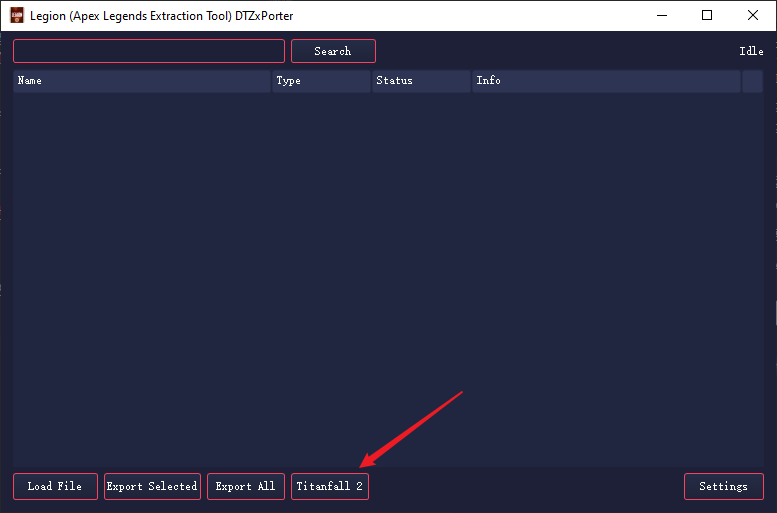Click Export Selected button

pos(152,486)
